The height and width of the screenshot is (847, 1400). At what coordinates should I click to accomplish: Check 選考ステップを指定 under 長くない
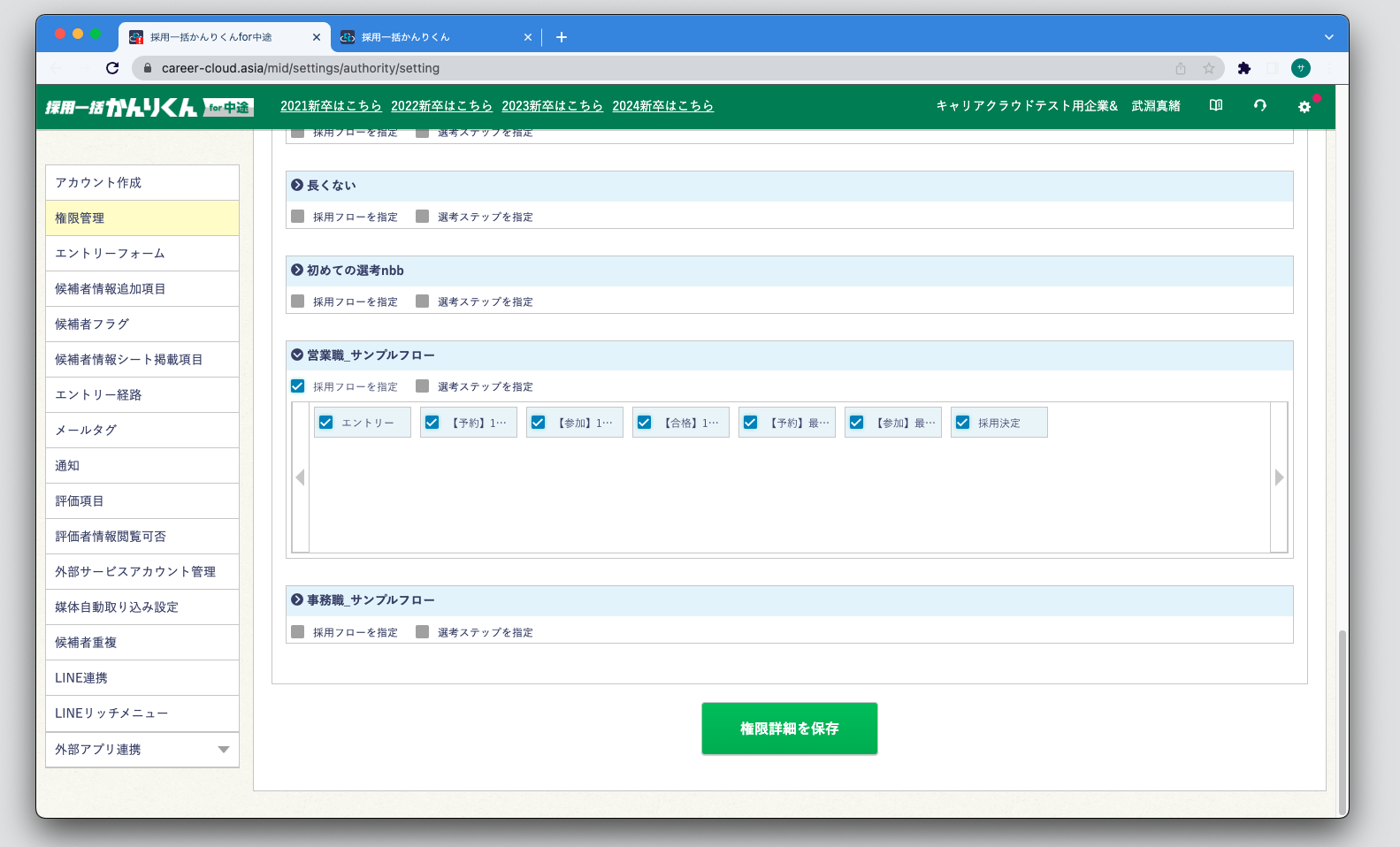pyautogui.click(x=423, y=217)
